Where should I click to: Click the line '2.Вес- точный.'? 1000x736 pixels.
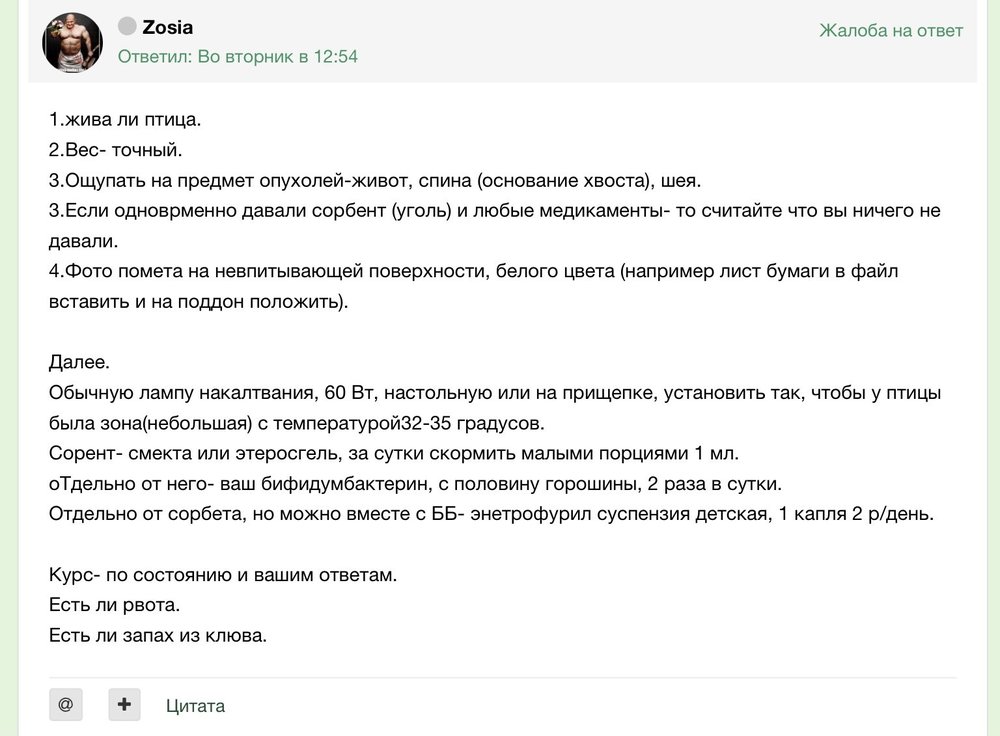point(115,150)
